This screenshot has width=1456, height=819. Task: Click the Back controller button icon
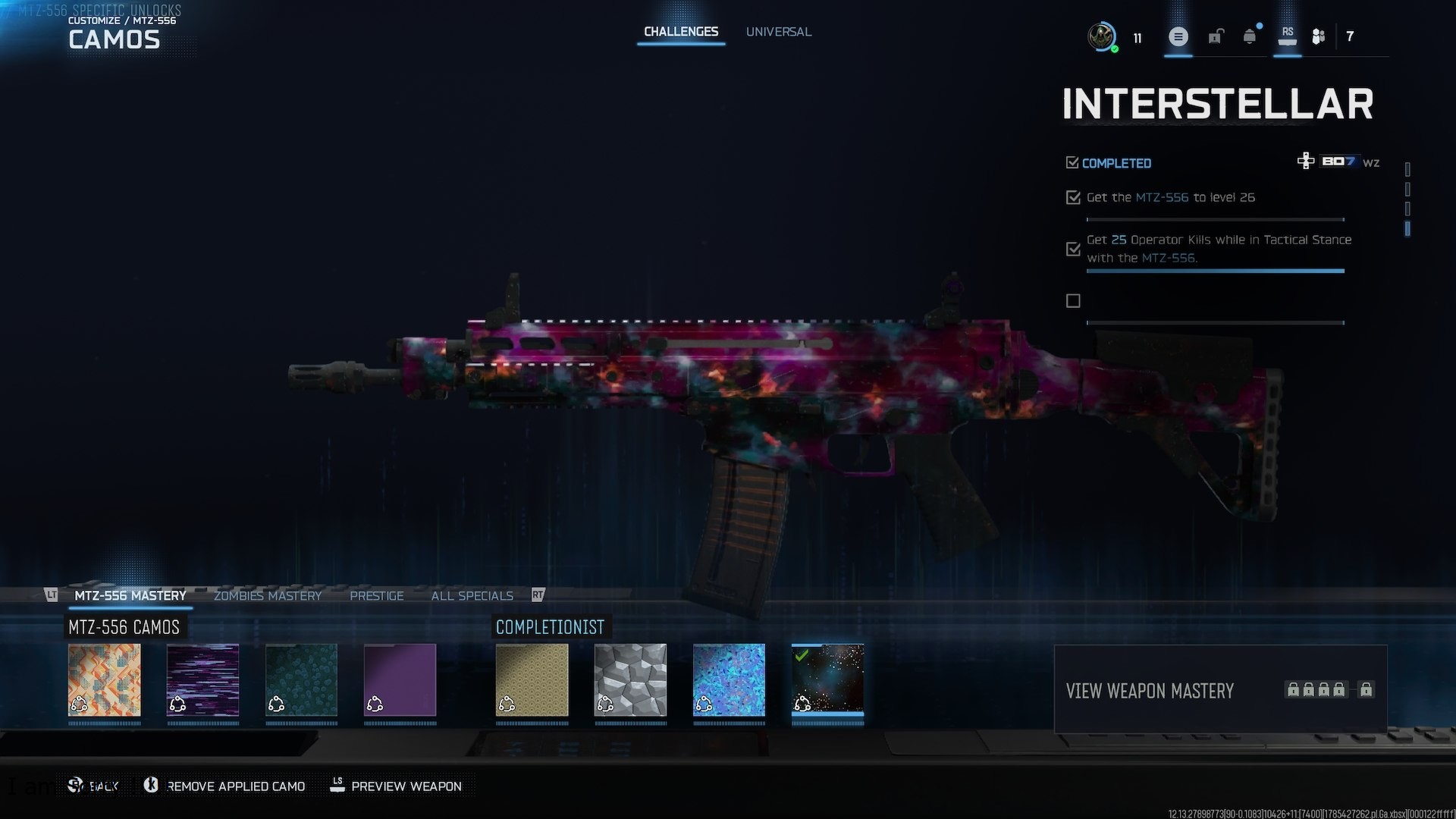[75, 785]
